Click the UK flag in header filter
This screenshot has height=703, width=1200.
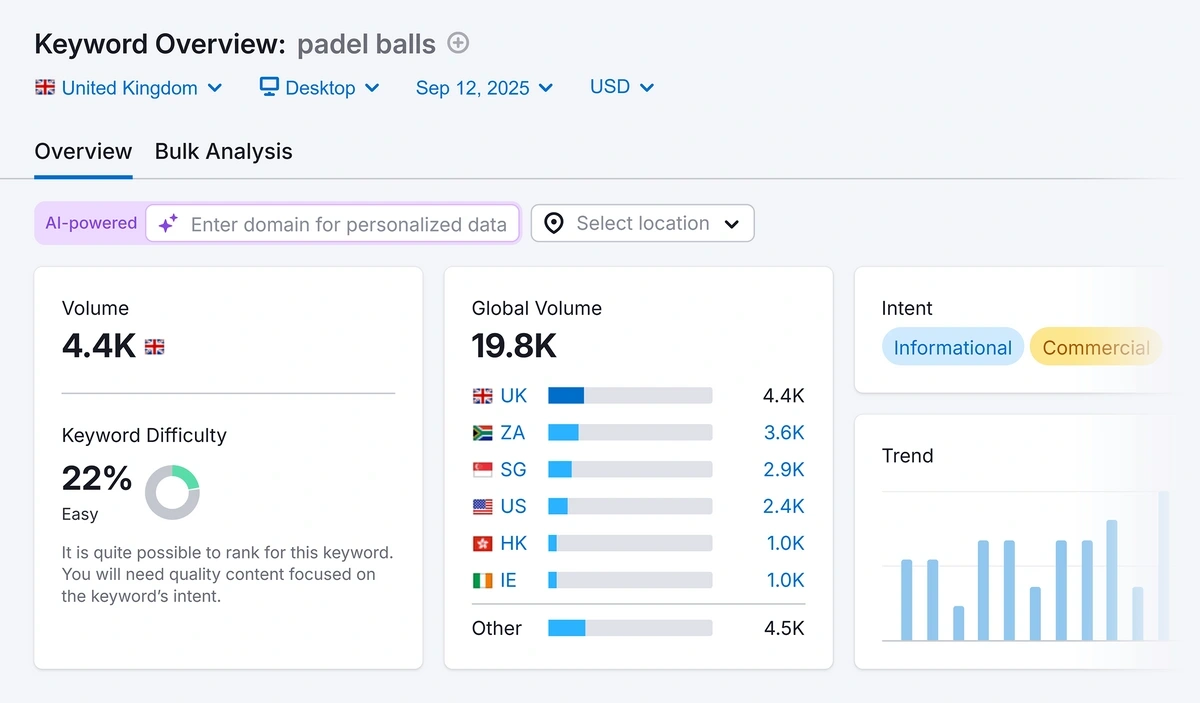(45, 87)
